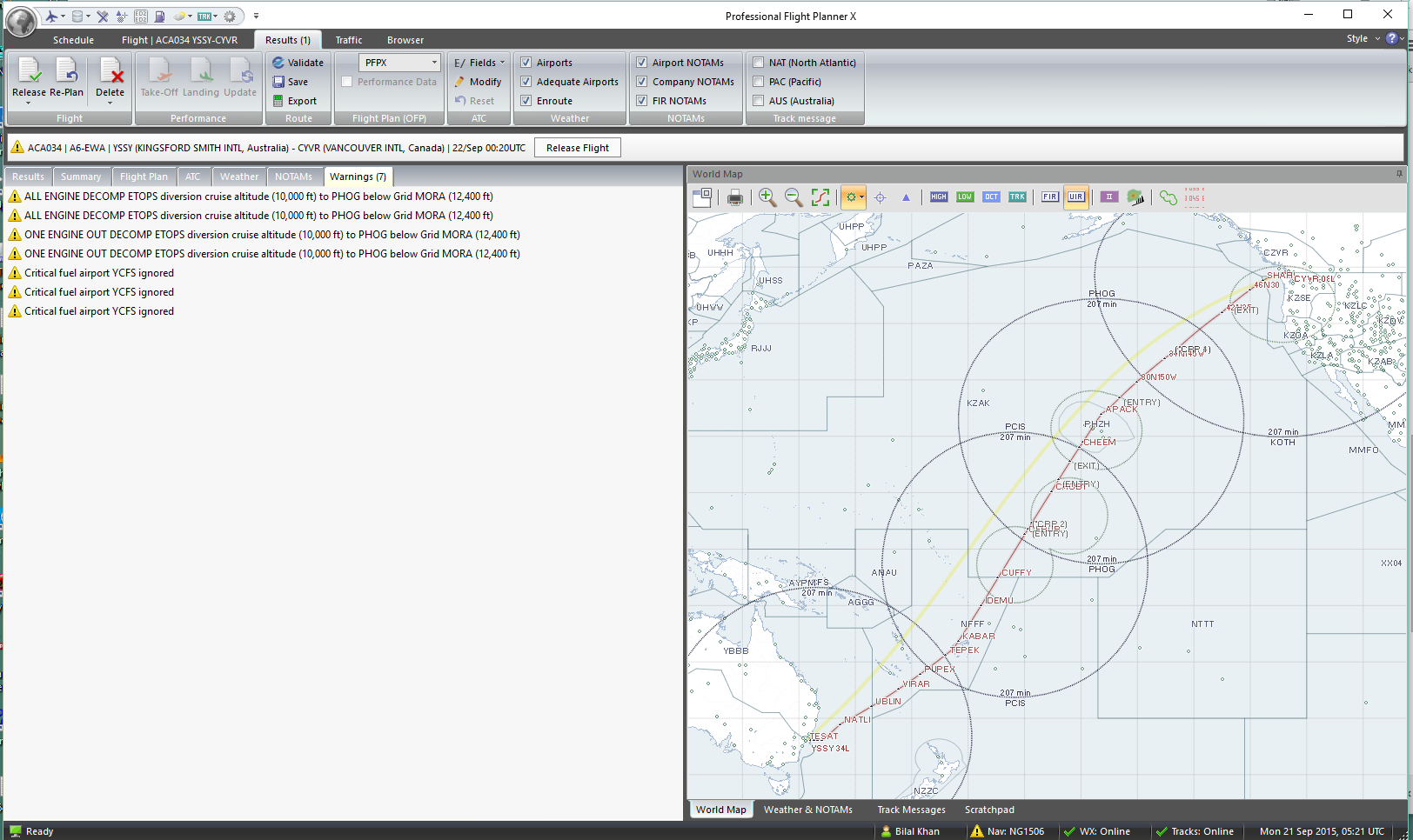Click Modify ATC button
Image resolution: width=1413 pixels, height=840 pixels.
478,82
